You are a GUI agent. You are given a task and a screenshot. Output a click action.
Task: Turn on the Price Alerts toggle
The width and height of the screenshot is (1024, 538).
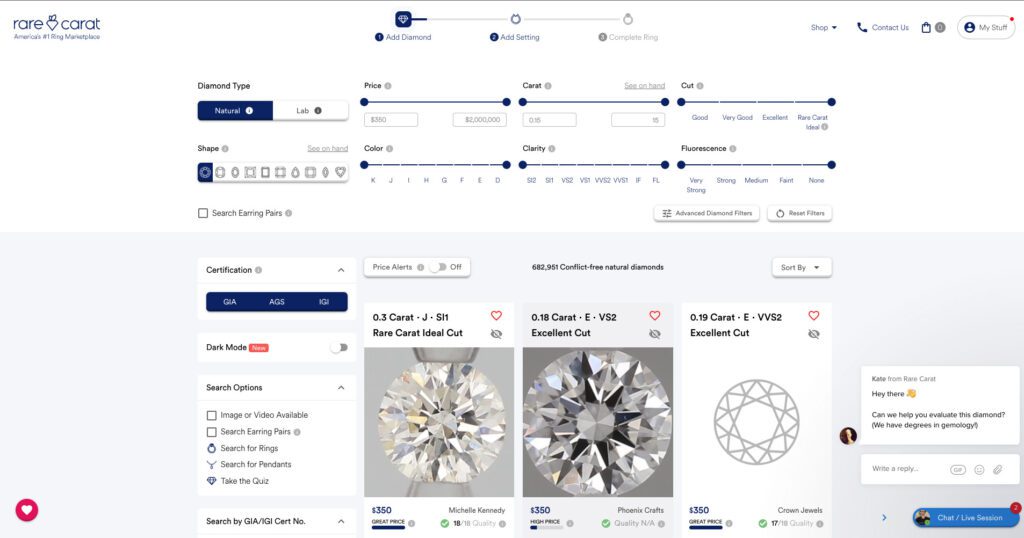pos(438,267)
